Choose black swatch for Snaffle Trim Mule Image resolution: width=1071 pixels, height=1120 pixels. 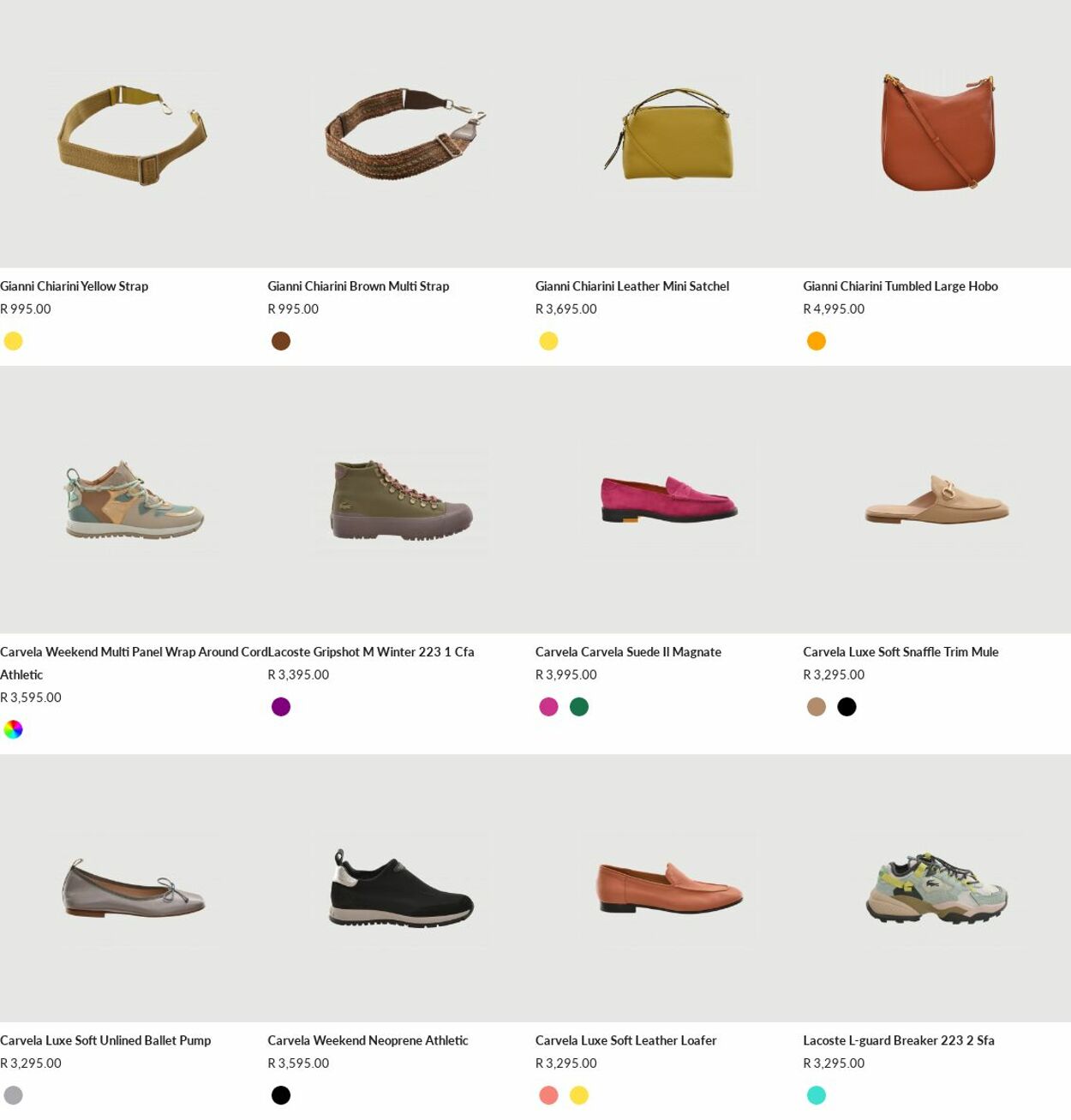847,707
